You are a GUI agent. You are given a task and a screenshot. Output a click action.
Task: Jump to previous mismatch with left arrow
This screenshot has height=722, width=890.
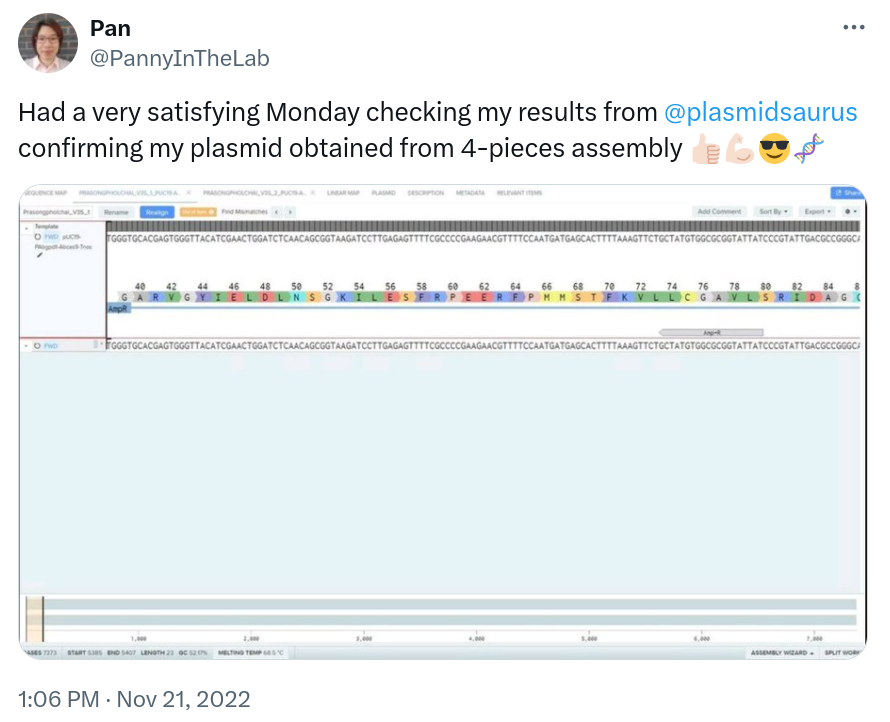pos(277,212)
